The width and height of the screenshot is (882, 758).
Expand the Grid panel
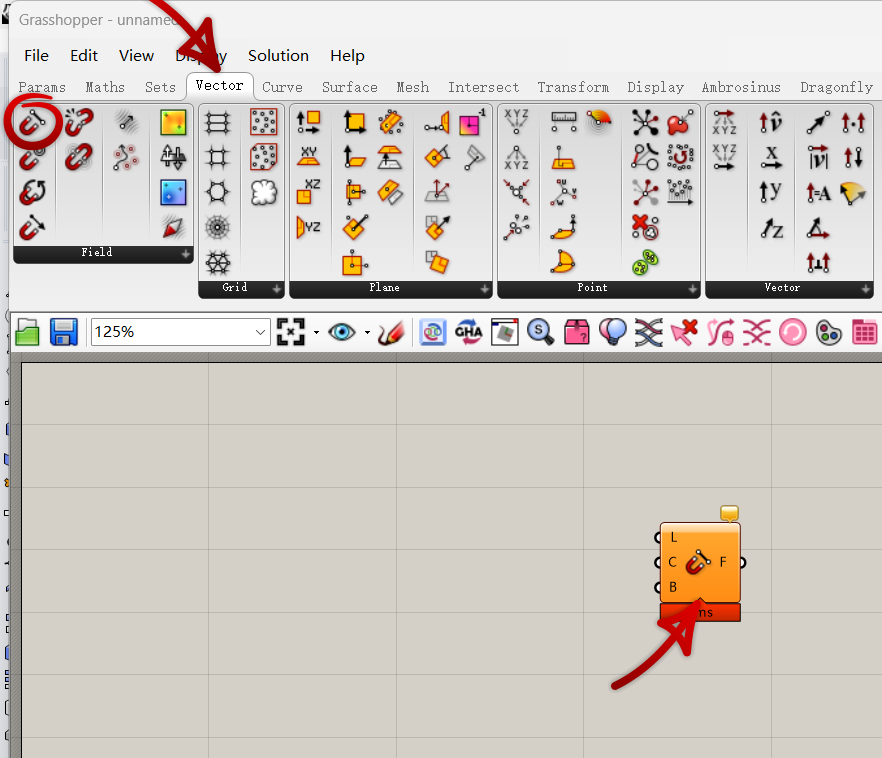[x=277, y=289]
